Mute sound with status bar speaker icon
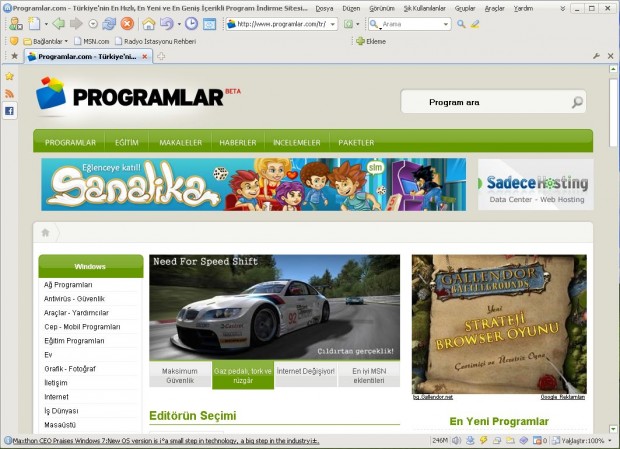 click(456, 440)
